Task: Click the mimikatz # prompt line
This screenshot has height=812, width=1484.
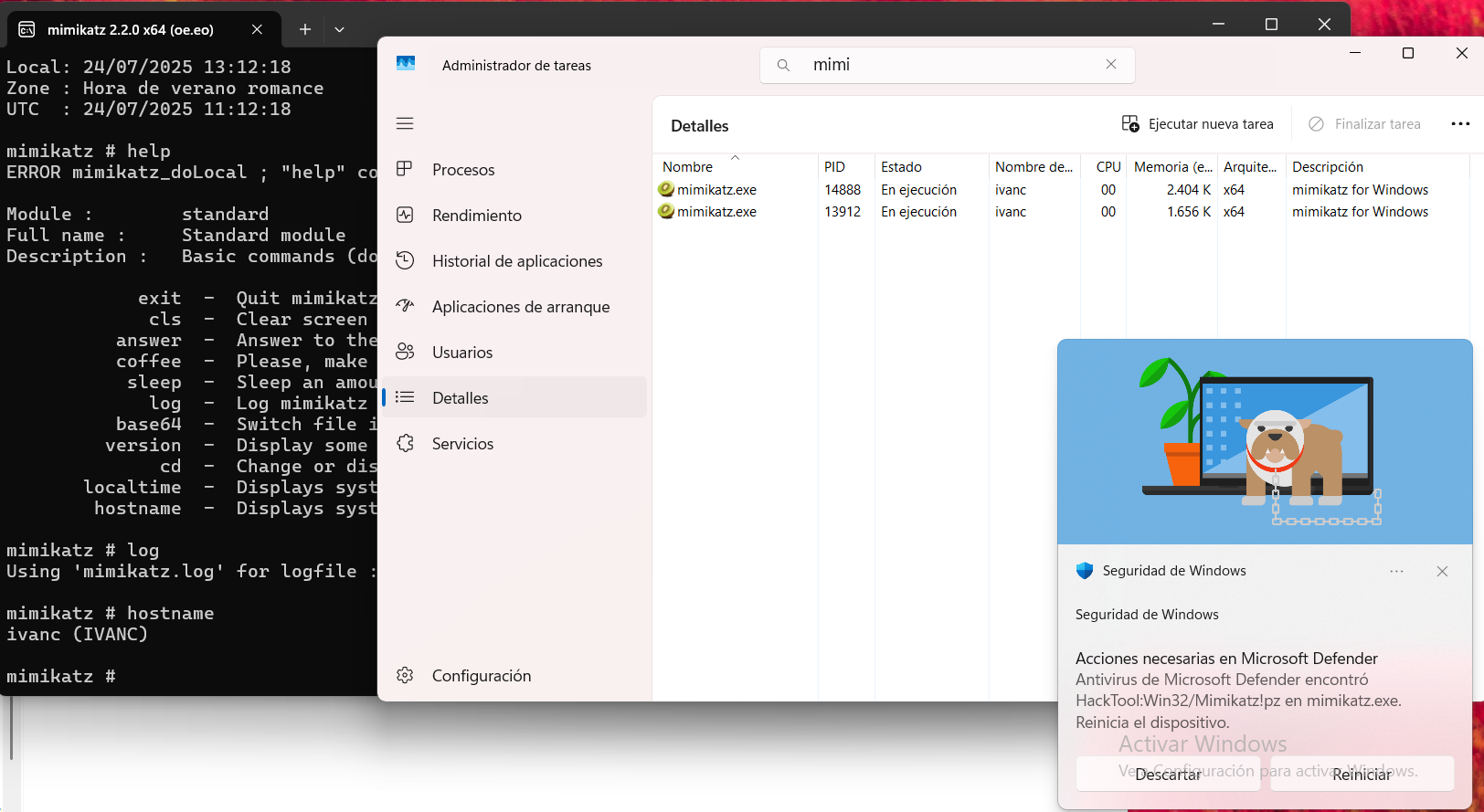Action: (61, 676)
